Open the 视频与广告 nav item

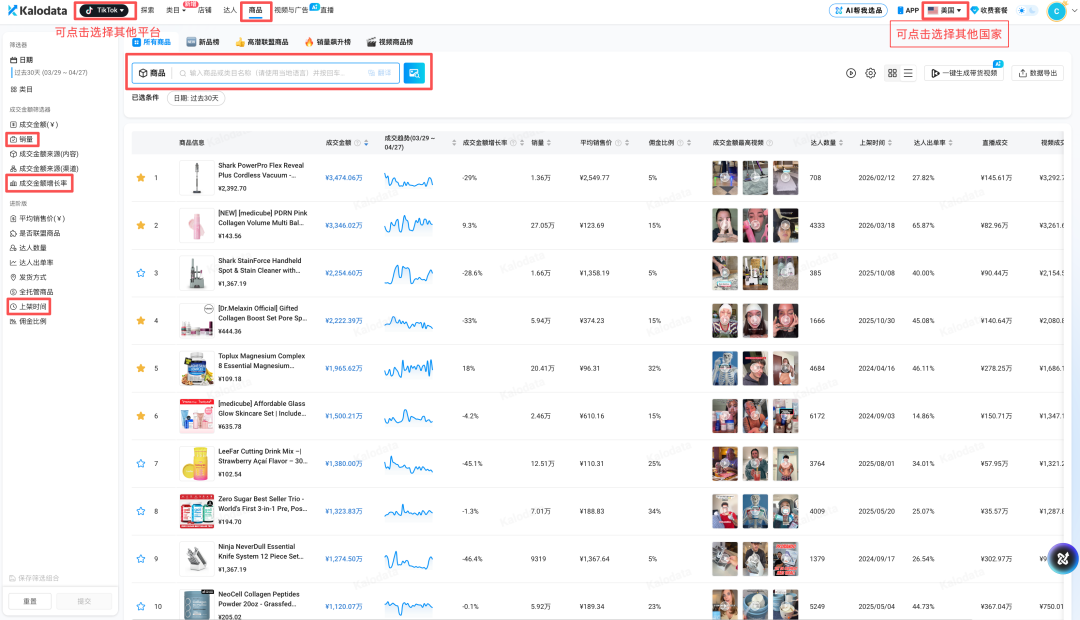point(291,10)
